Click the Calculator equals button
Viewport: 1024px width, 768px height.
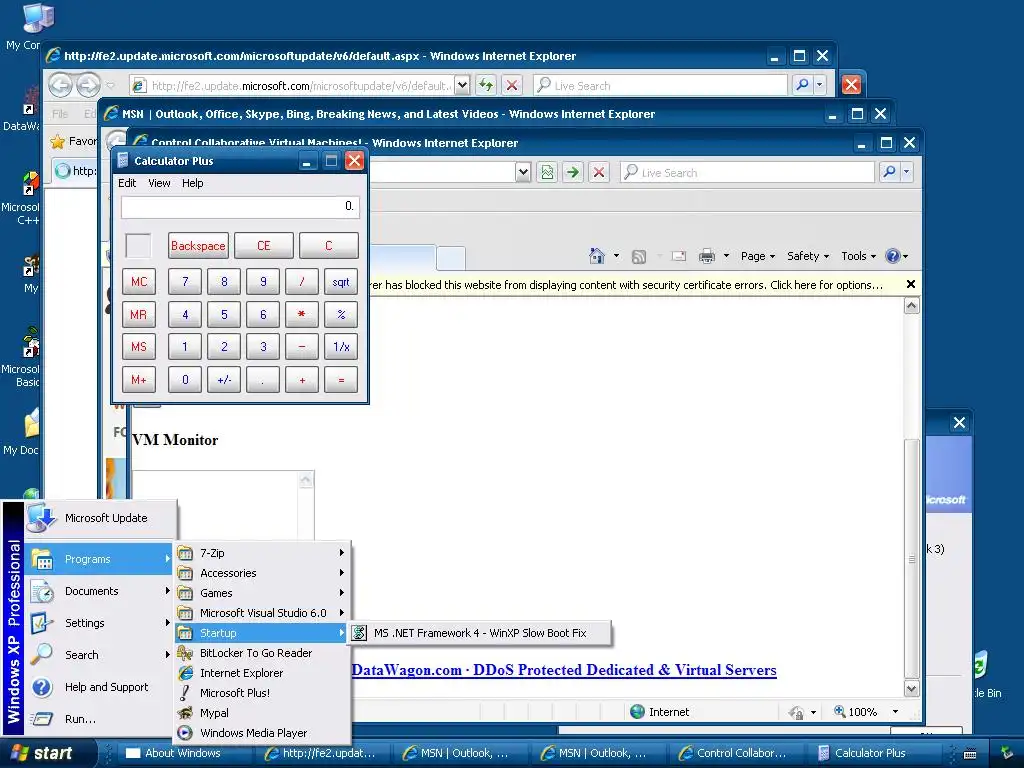click(341, 379)
